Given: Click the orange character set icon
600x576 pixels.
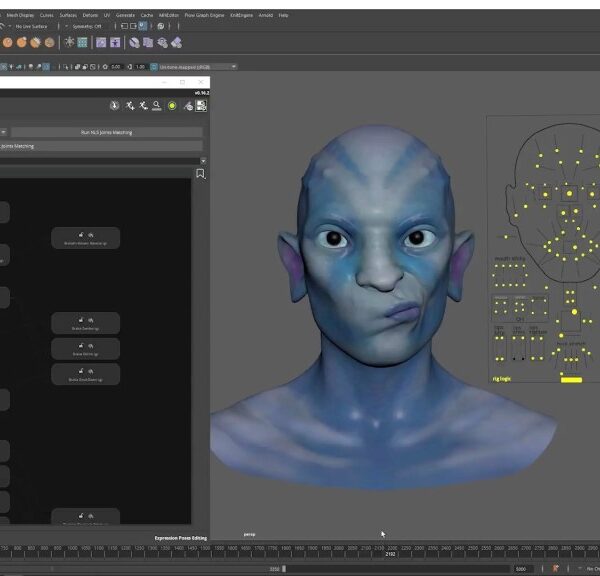Looking at the screenshot, I should click(555, 568).
